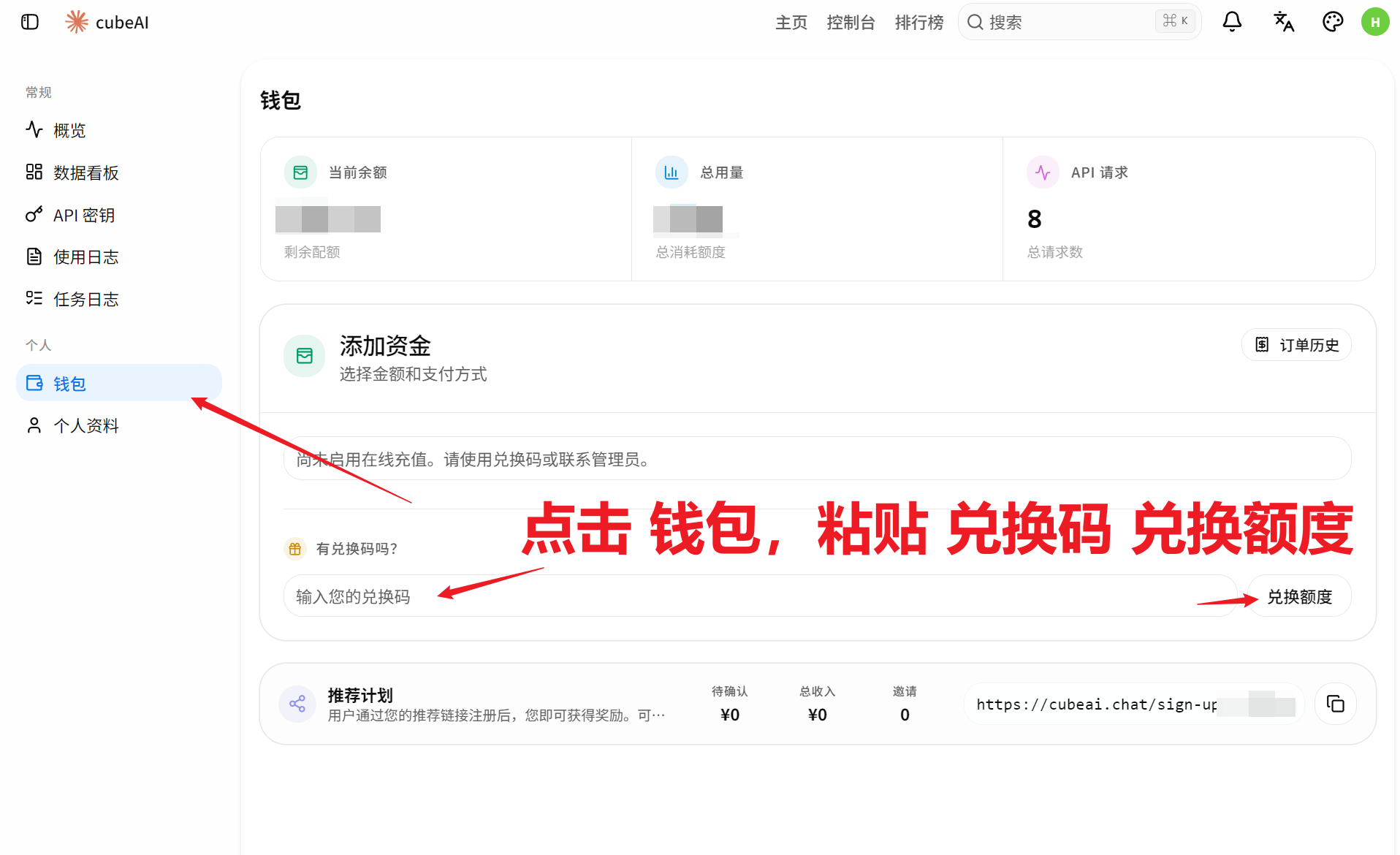This screenshot has width=1400, height=855.
Task: Open 个人资料 in the sidebar
Action: (119, 425)
